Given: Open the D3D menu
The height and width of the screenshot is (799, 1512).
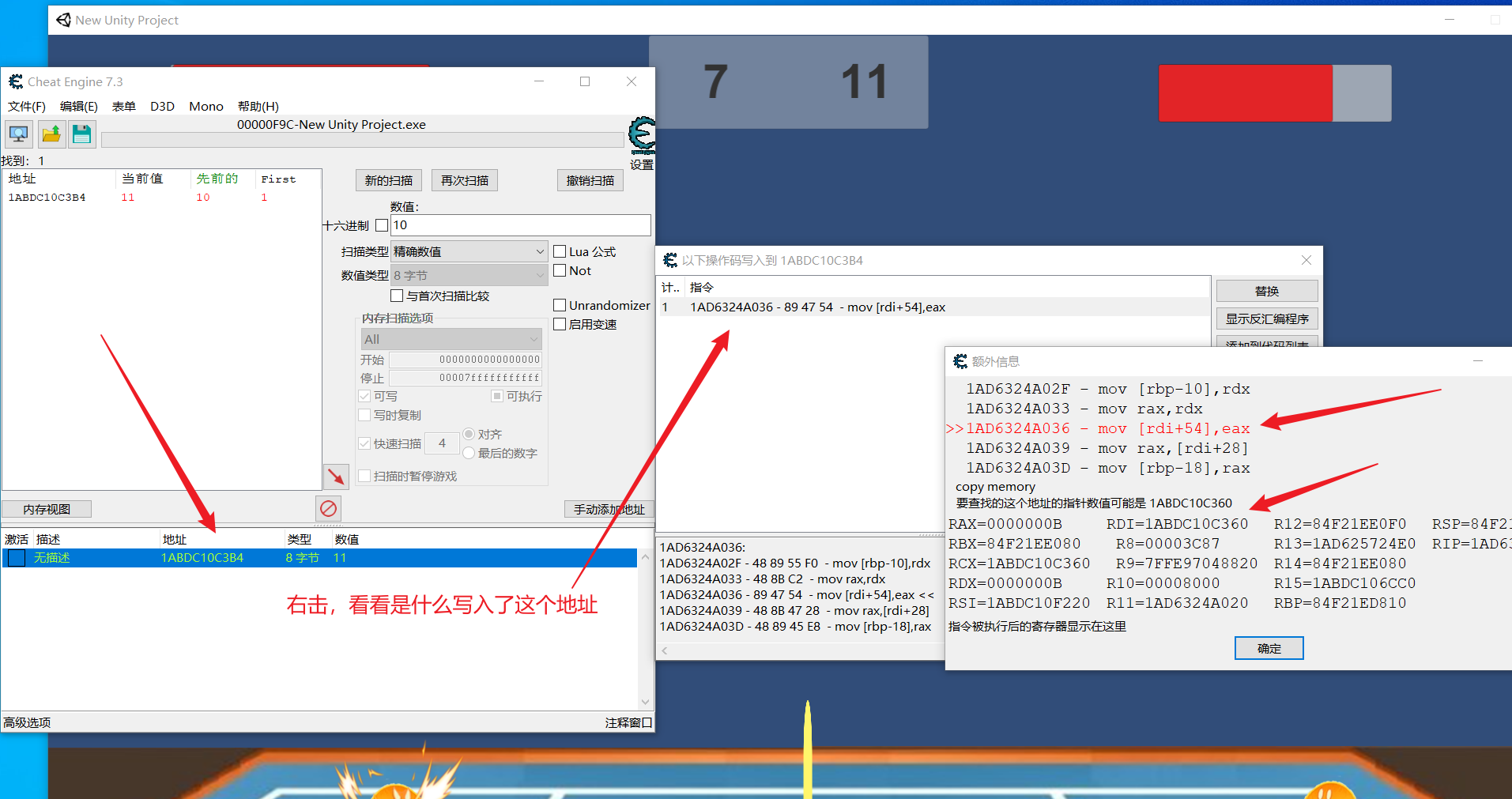Looking at the screenshot, I should [162, 106].
